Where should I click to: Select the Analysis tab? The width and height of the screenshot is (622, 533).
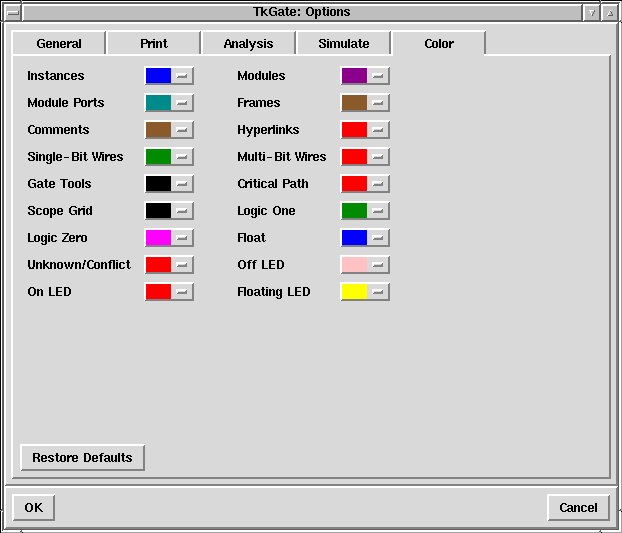pos(248,43)
